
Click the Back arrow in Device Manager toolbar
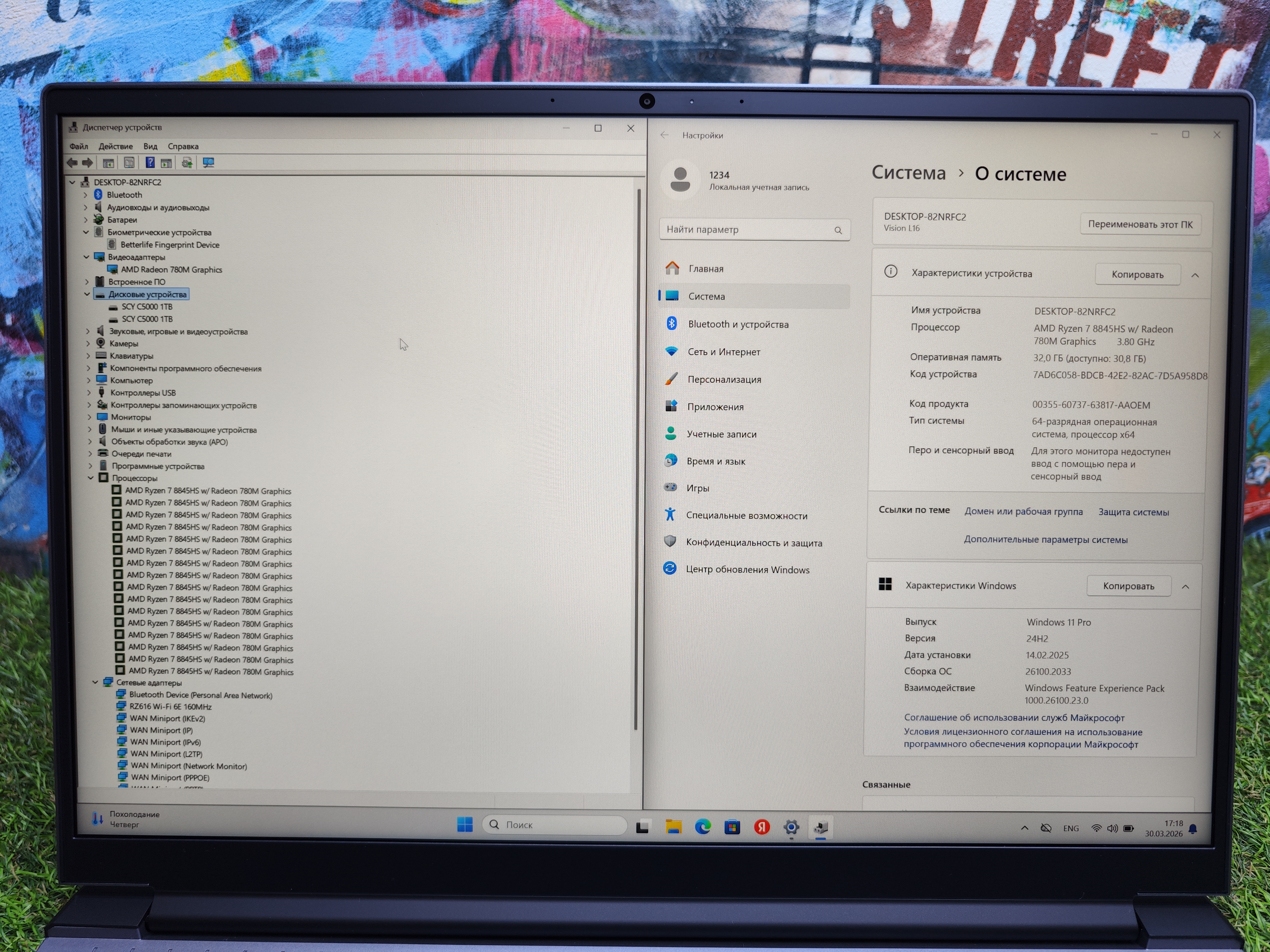coord(72,162)
